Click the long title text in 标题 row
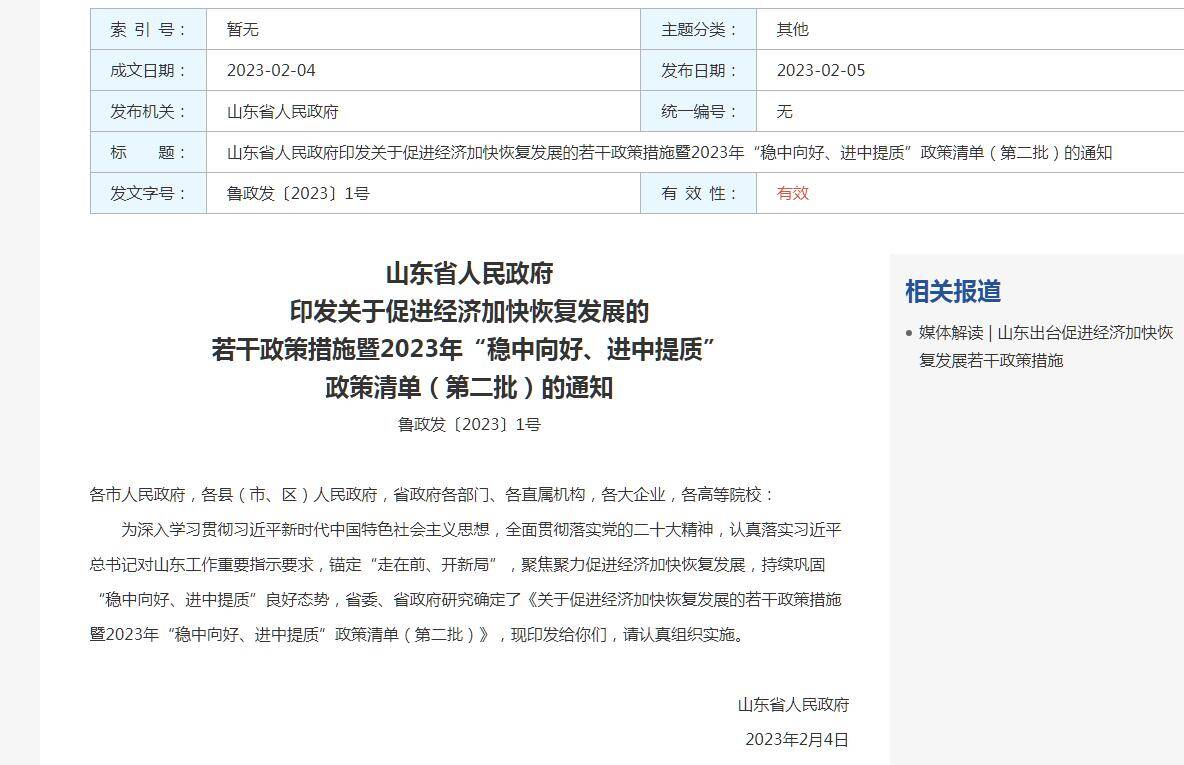 [x=669, y=153]
